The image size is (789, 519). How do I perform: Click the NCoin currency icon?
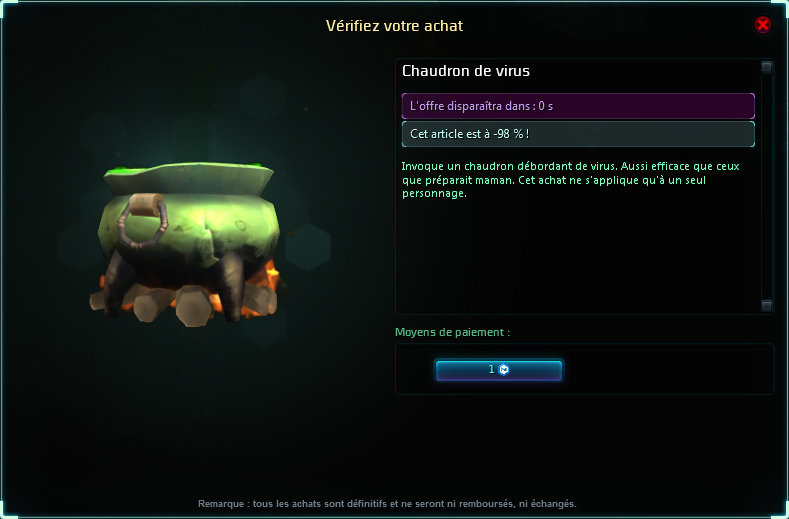point(504,369)
